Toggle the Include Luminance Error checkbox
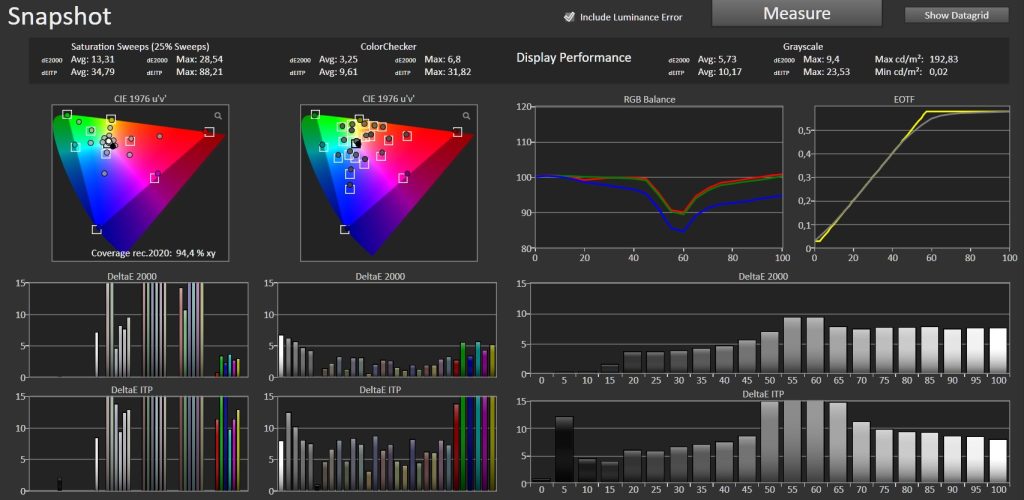Image resolution: width=1024 pixels, height=500 pixels. coord(569,17)
